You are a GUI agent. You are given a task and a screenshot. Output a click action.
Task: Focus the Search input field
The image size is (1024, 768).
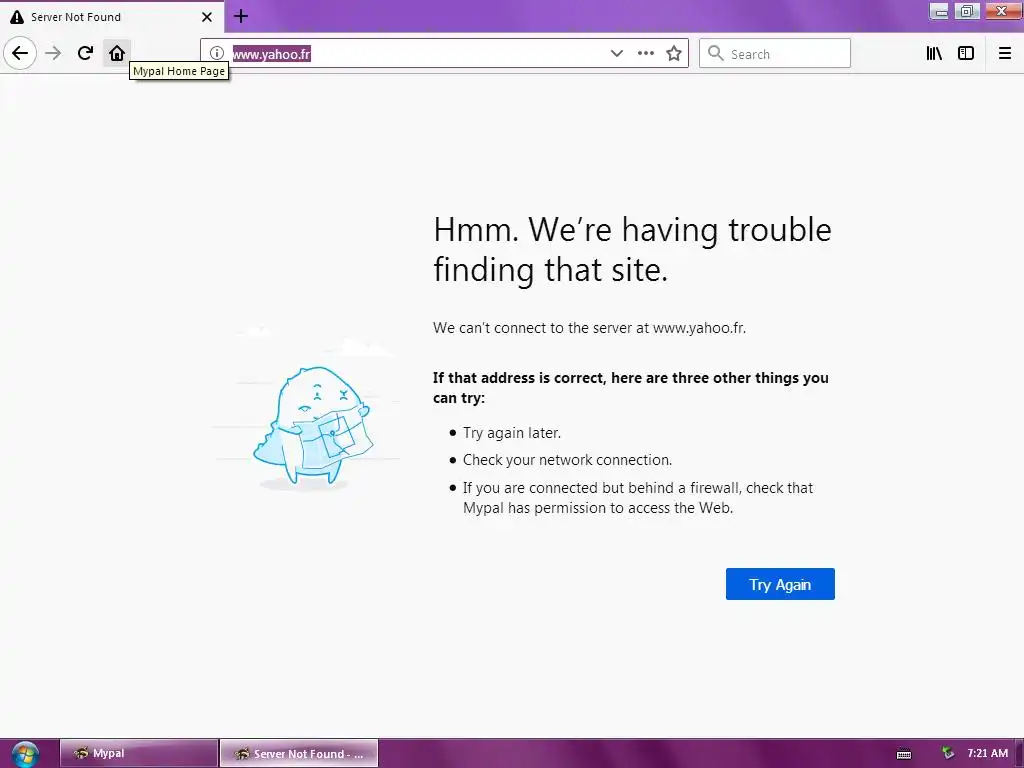[775, 54]
